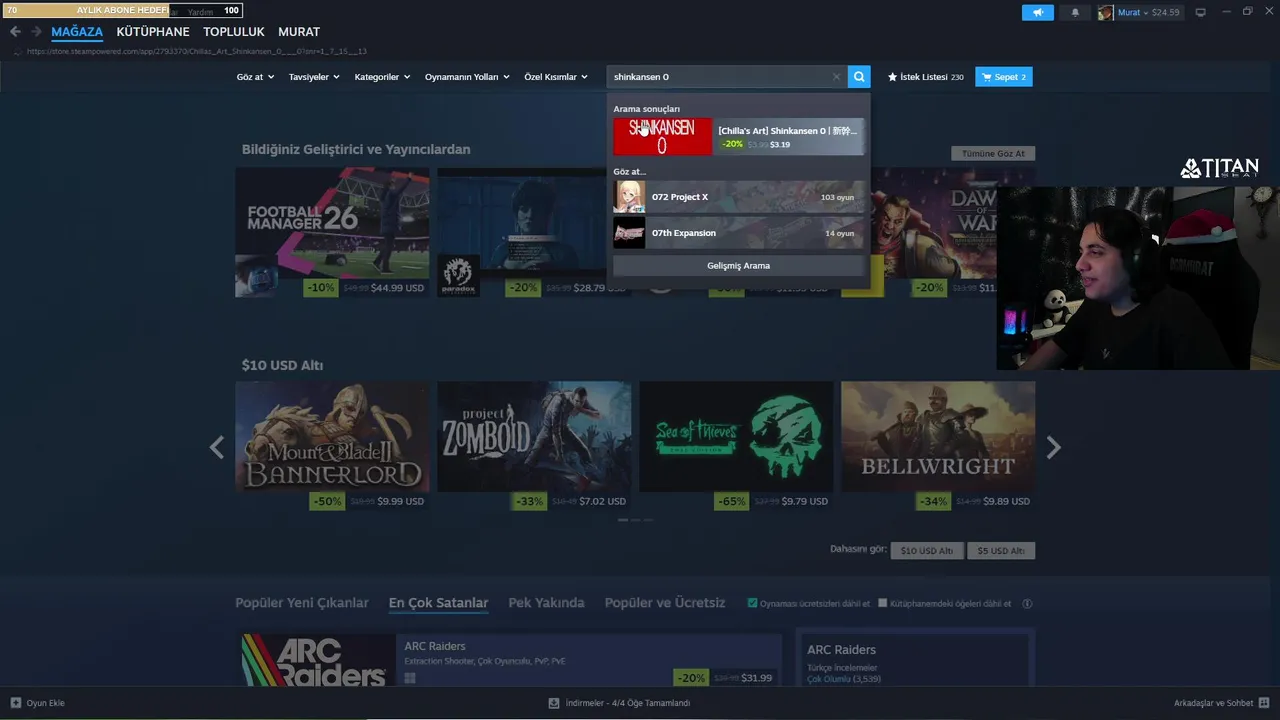This screenshot has width=1280, height=720.
Task: Click the $5 USD Altı button
Action: click(x=1001, y=551)
